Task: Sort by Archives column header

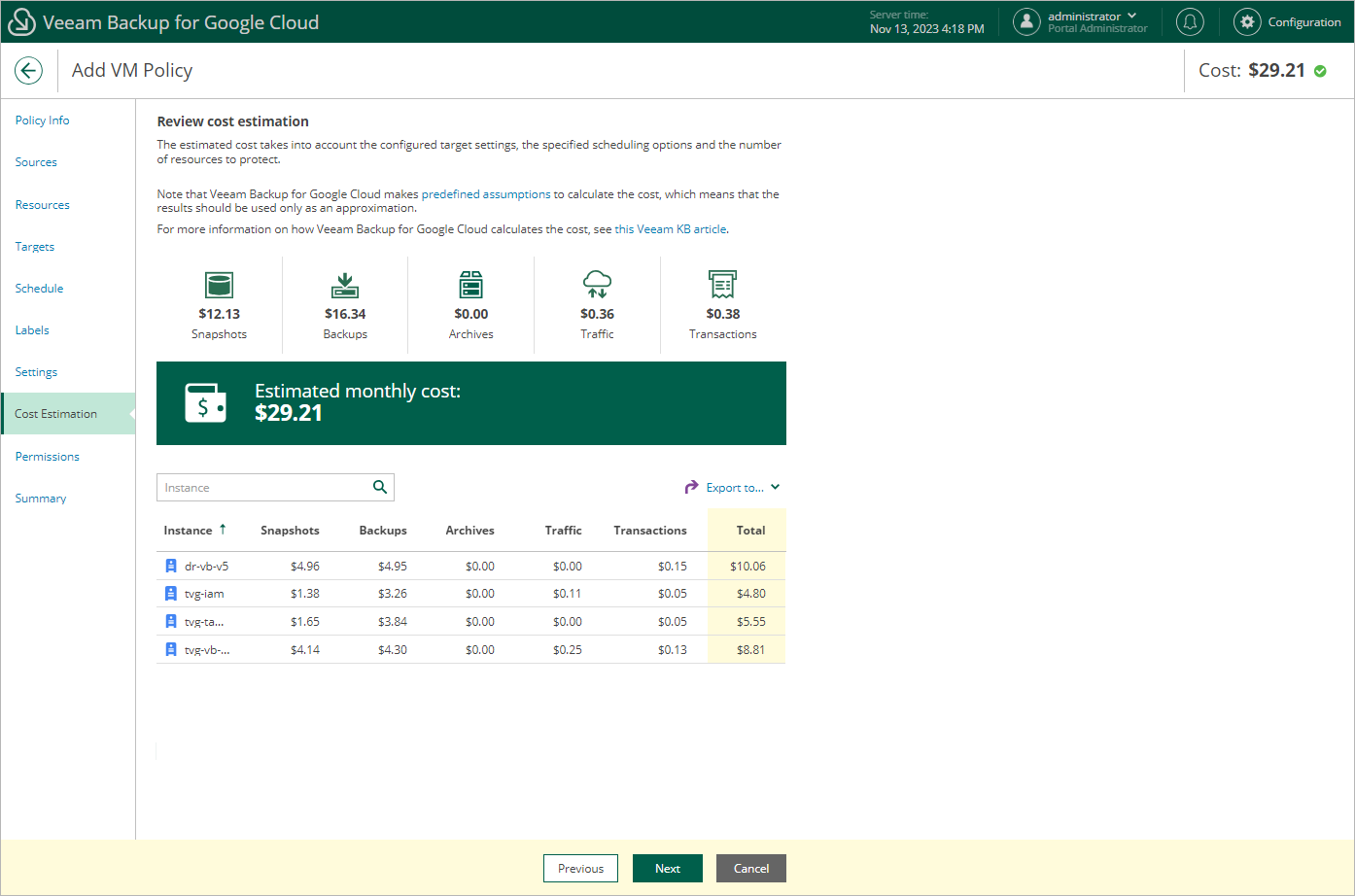Action: click(469, 531)
